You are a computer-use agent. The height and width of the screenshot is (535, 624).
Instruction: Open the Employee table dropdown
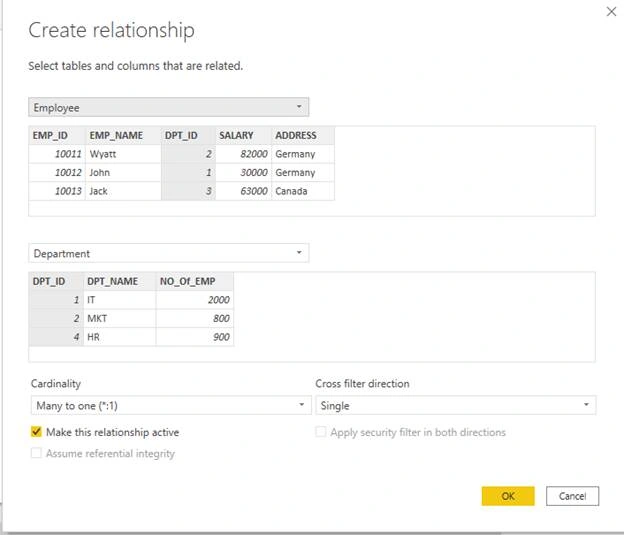click(x=169, y=107)
